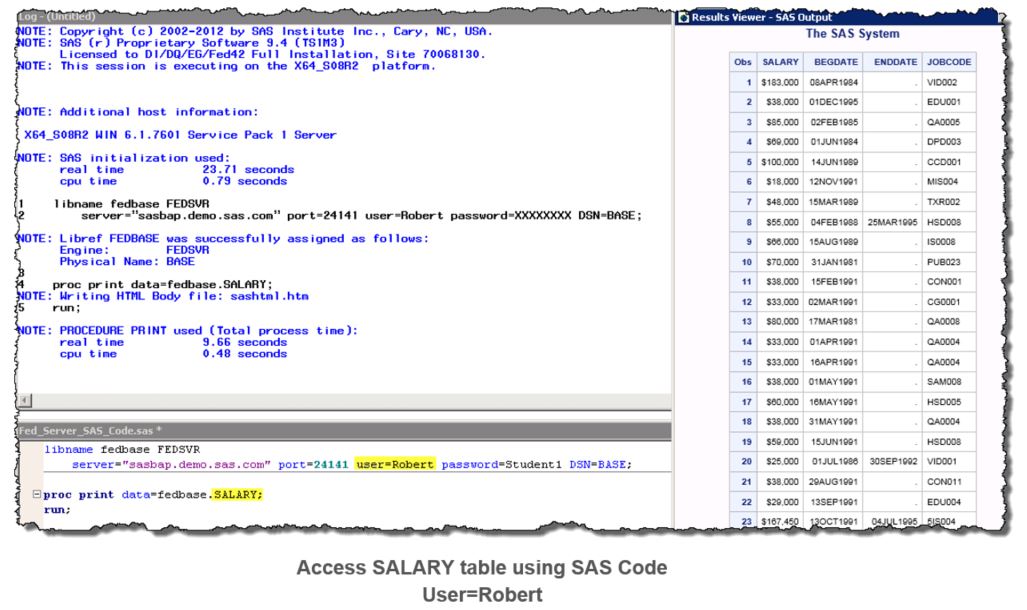Click the JOBCODE column header

tap(948, 62)
